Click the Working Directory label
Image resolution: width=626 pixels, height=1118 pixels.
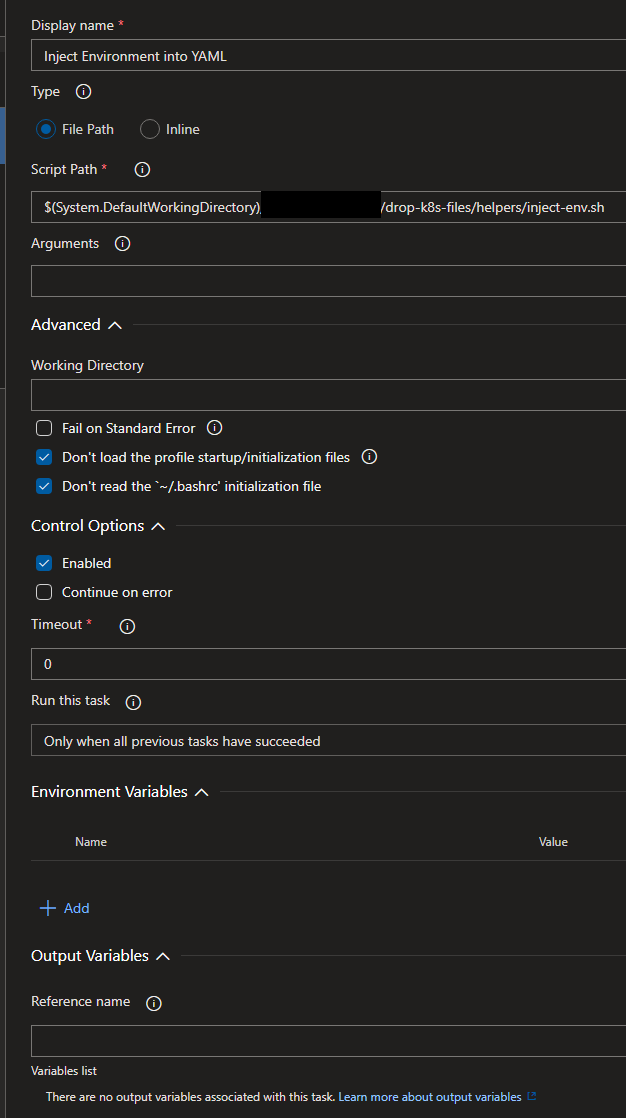coord(88,366)
